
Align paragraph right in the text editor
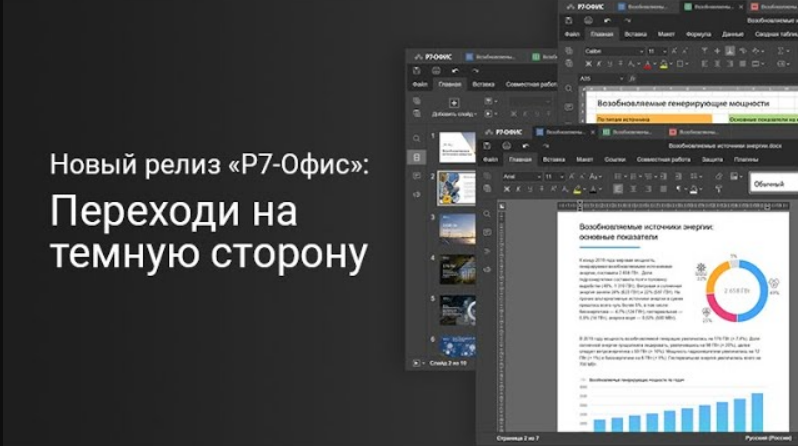647,189
